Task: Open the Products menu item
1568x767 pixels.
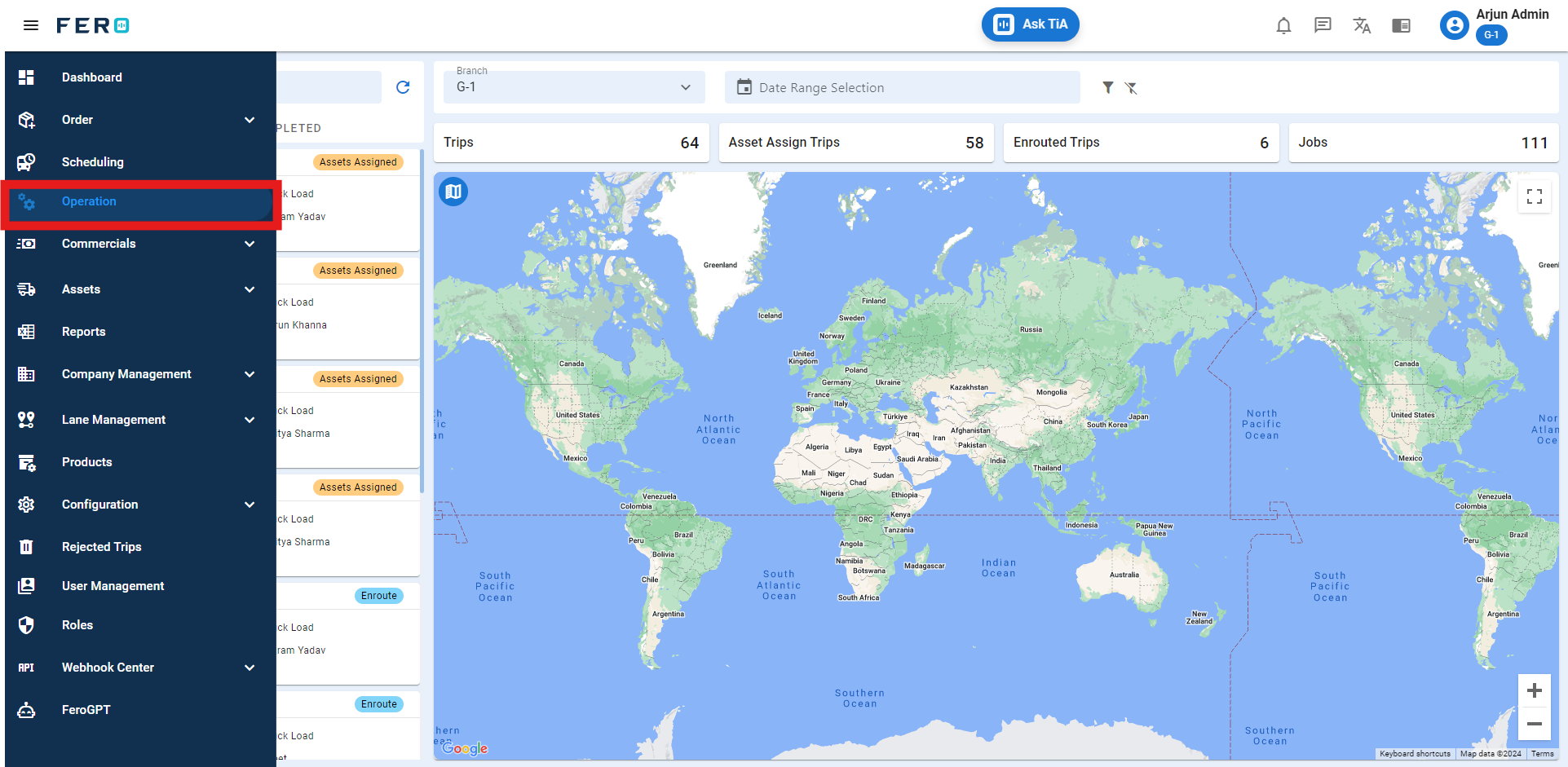Action: point(140,462)
